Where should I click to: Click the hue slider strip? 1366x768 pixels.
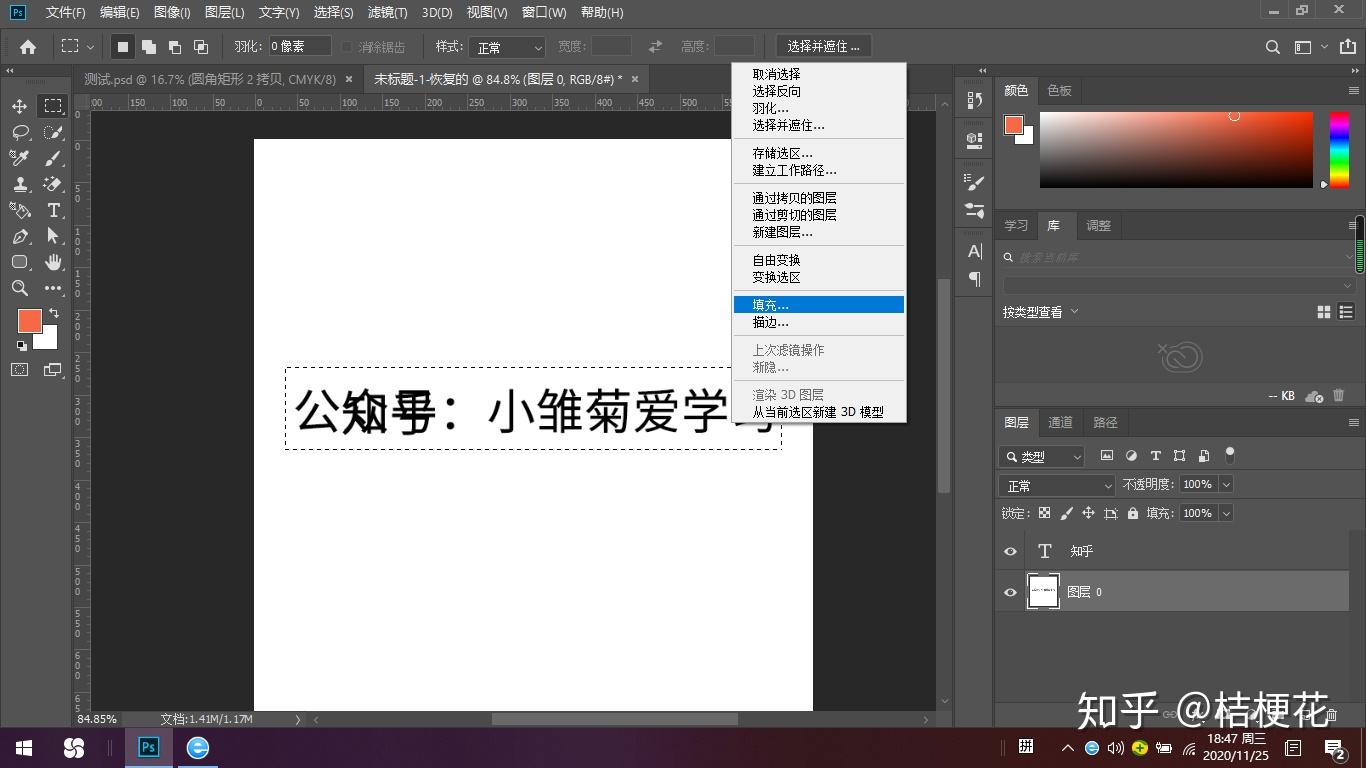tap(1339, 150)
